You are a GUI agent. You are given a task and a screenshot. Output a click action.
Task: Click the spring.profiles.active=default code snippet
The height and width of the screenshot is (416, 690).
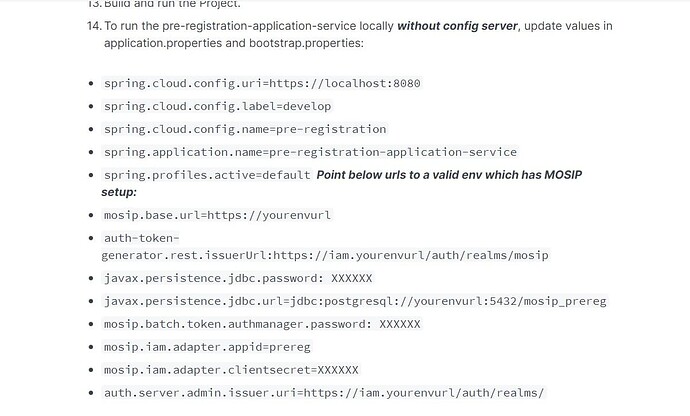click(206, 175)
